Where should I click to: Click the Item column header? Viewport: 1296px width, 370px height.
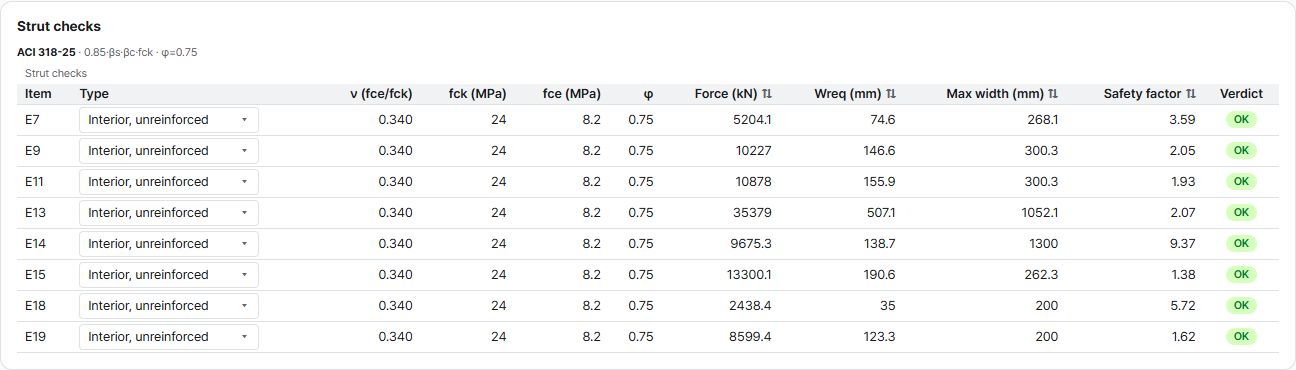coord(38,94)
